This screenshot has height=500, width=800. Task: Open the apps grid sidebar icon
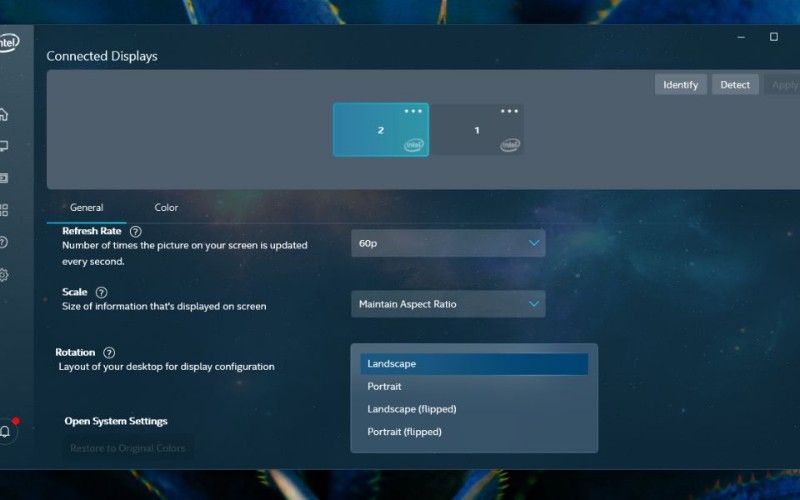5,210
